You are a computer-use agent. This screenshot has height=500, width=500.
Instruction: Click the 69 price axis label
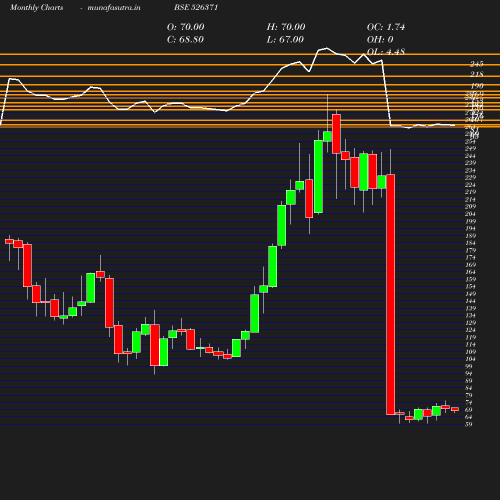pyautogui.click(x=469, y=410)
